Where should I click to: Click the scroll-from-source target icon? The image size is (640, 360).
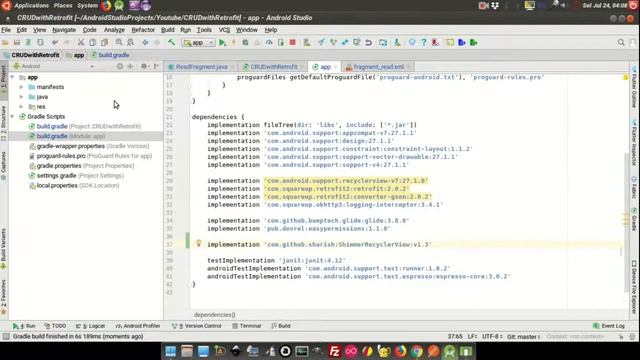click(x=120, y=66)
